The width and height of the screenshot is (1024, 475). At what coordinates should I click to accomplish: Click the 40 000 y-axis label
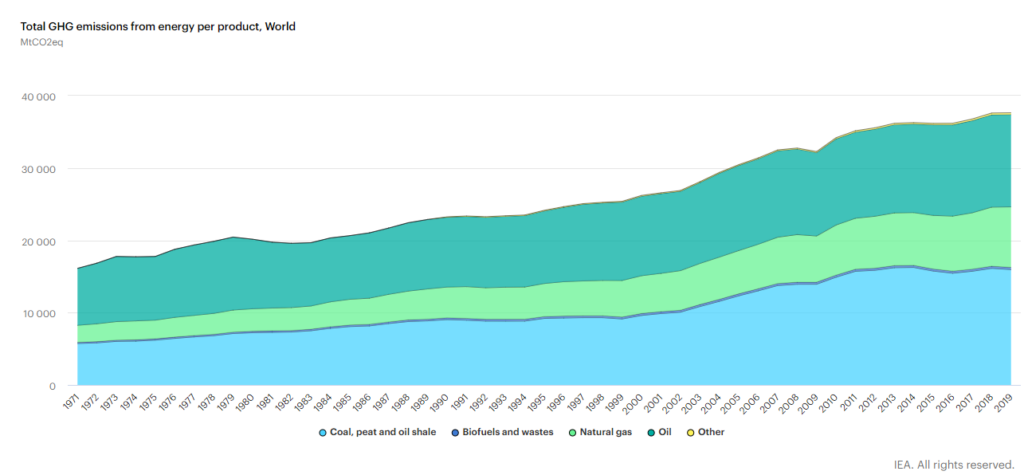click(x=37, y=97)
